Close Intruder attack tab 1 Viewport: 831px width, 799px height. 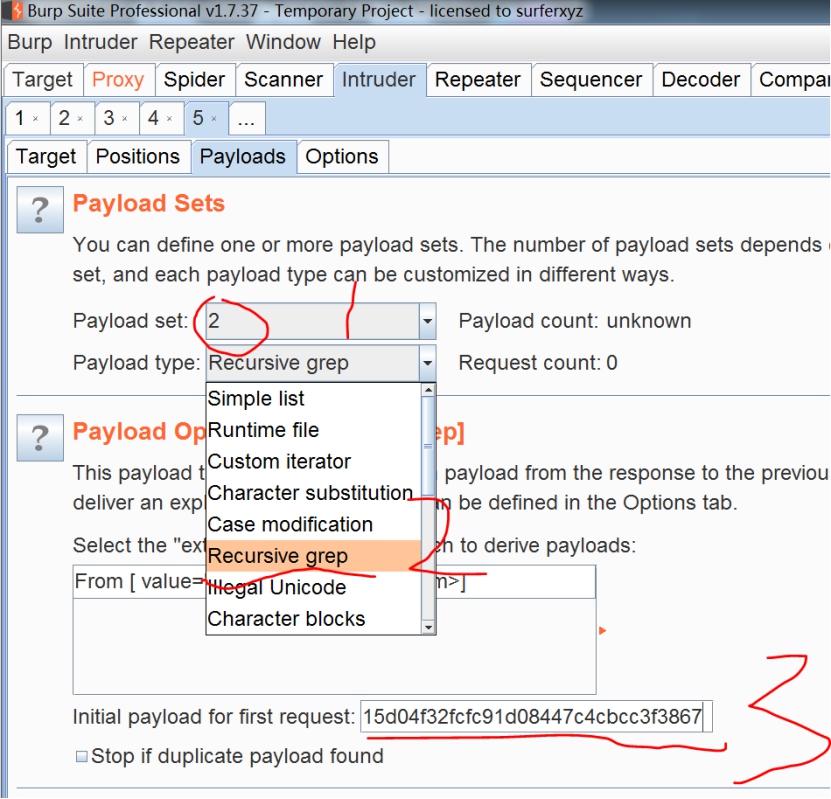click(x=36, y=119)
